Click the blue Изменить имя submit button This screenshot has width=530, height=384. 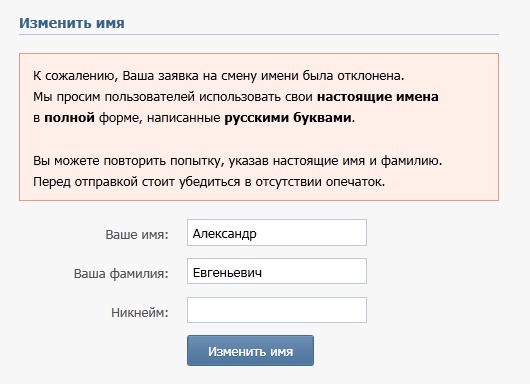(x=250, y=350)
